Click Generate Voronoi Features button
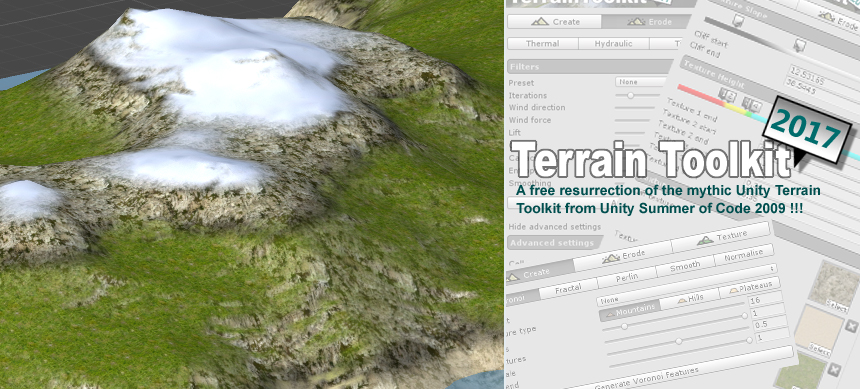Viewport: 860px width, 389px height. click(x=647, y=377)
